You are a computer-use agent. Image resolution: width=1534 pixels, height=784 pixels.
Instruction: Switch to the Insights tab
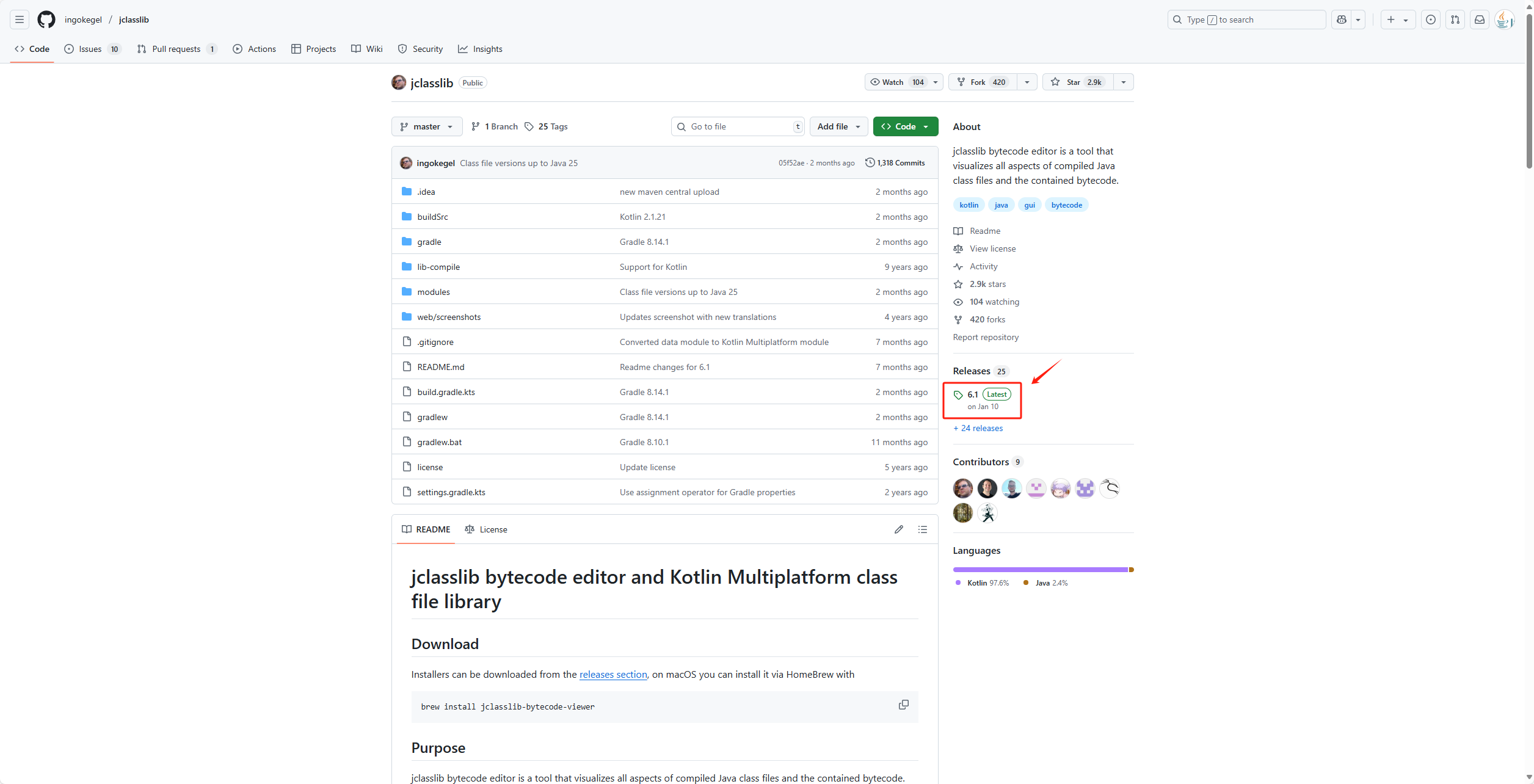pos(480,49)
